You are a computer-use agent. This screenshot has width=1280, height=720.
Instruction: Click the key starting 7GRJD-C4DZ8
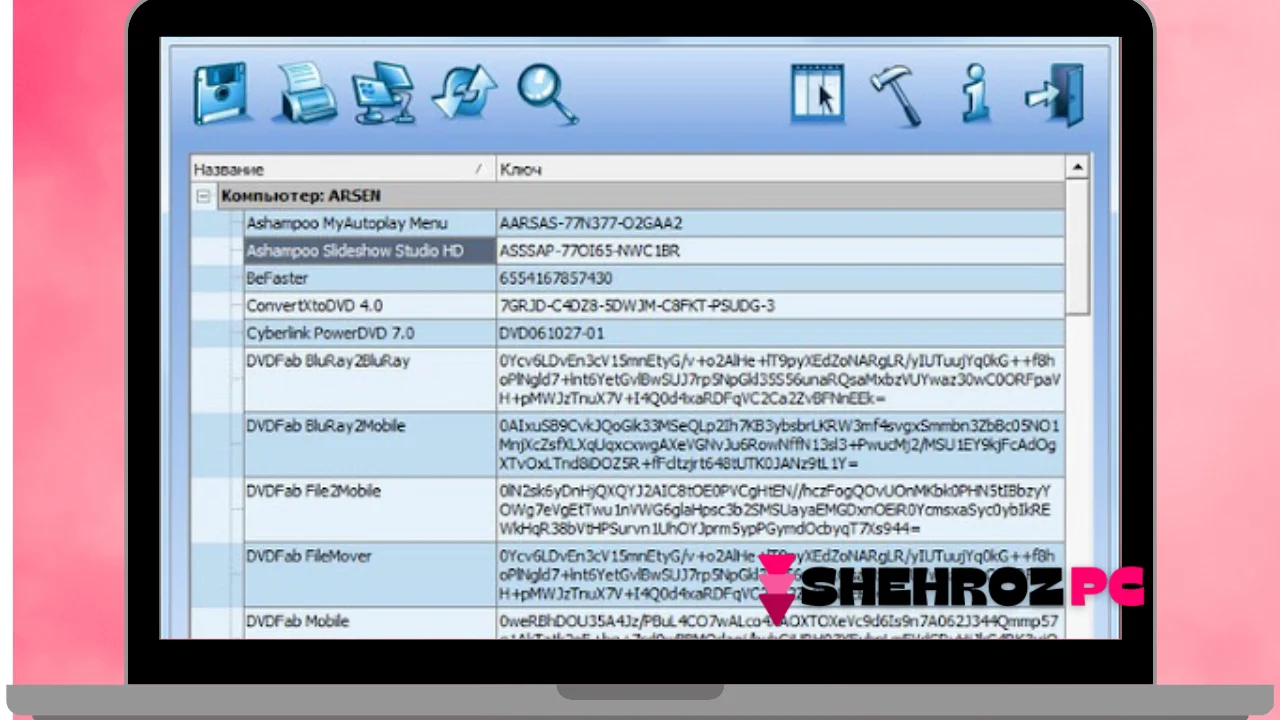636,305
